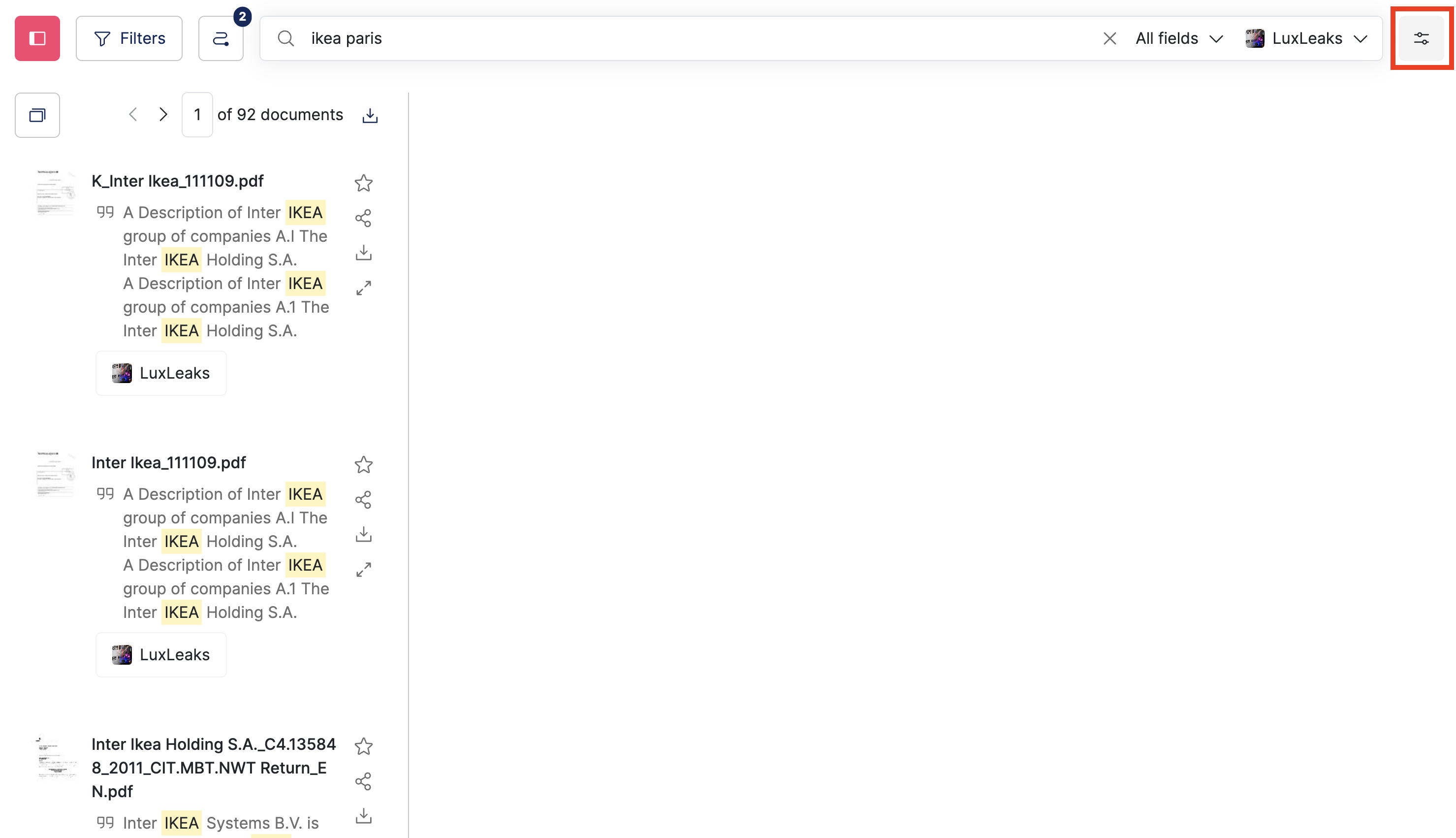Clear the search query using the X icon

pyautogui.click(x=1109, y=38)
